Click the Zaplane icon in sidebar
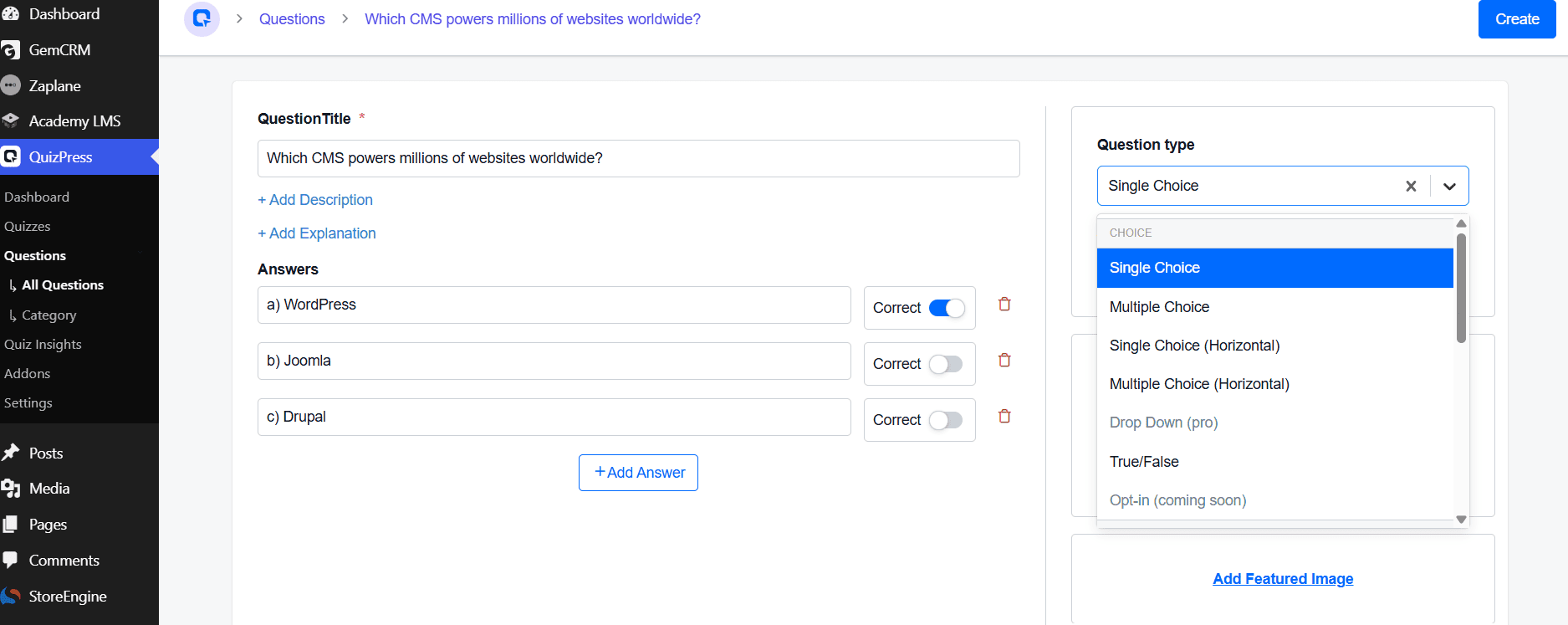The image size is (1568, 625). pyautogui.click(x=11, y=85)
